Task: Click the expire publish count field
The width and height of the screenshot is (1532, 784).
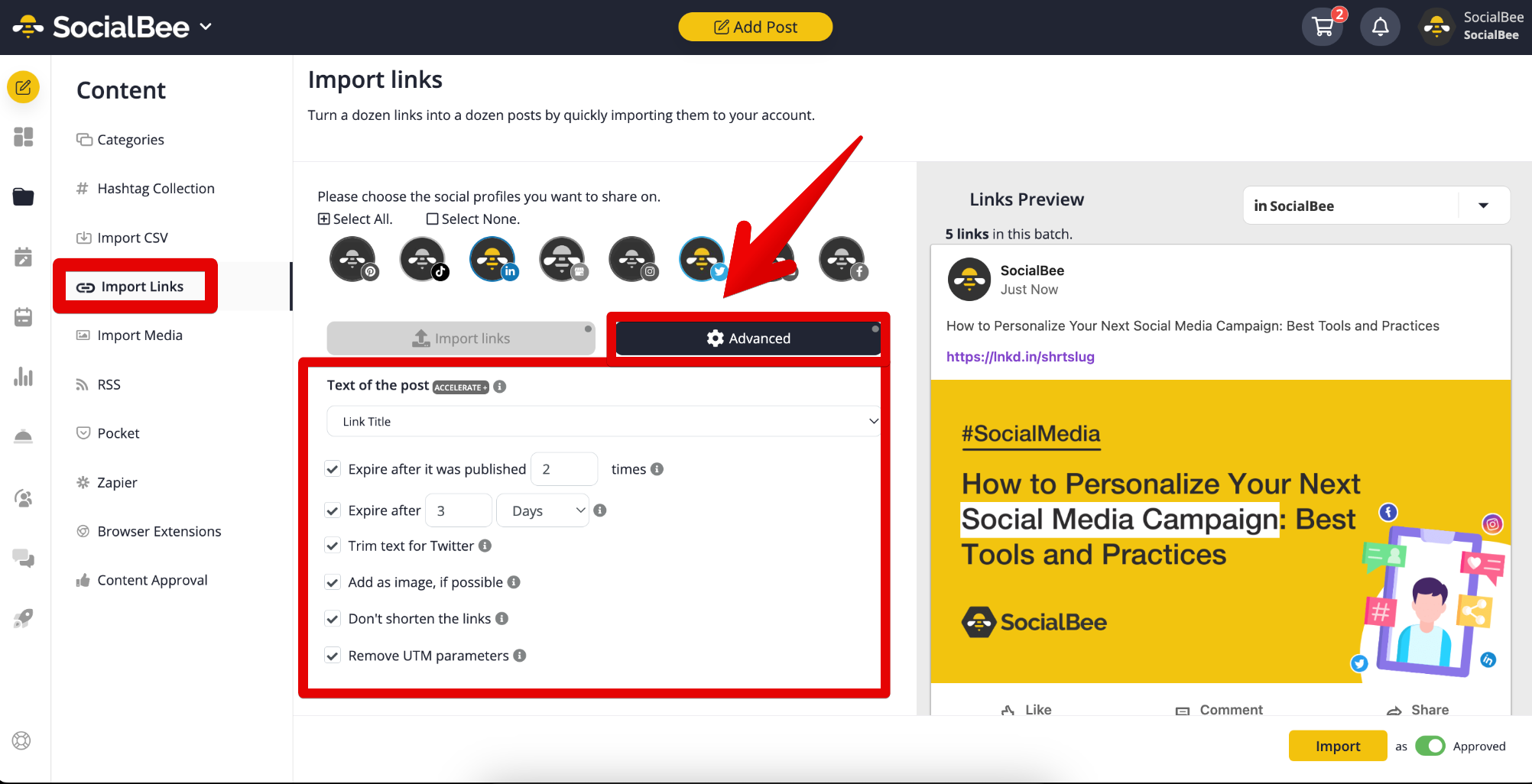Action: 564,469
